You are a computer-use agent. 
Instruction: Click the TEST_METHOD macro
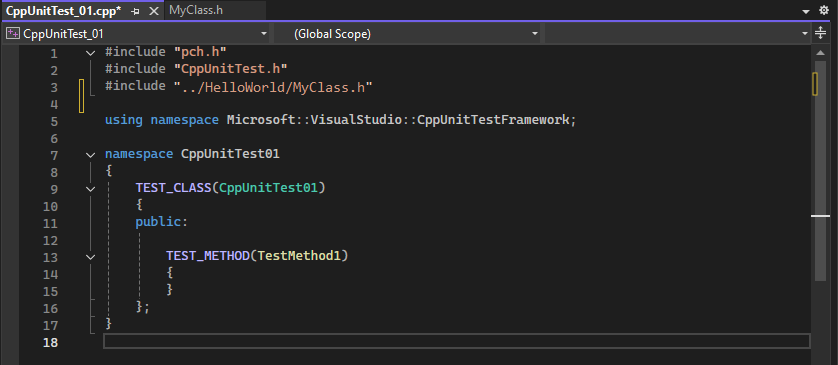208,257
